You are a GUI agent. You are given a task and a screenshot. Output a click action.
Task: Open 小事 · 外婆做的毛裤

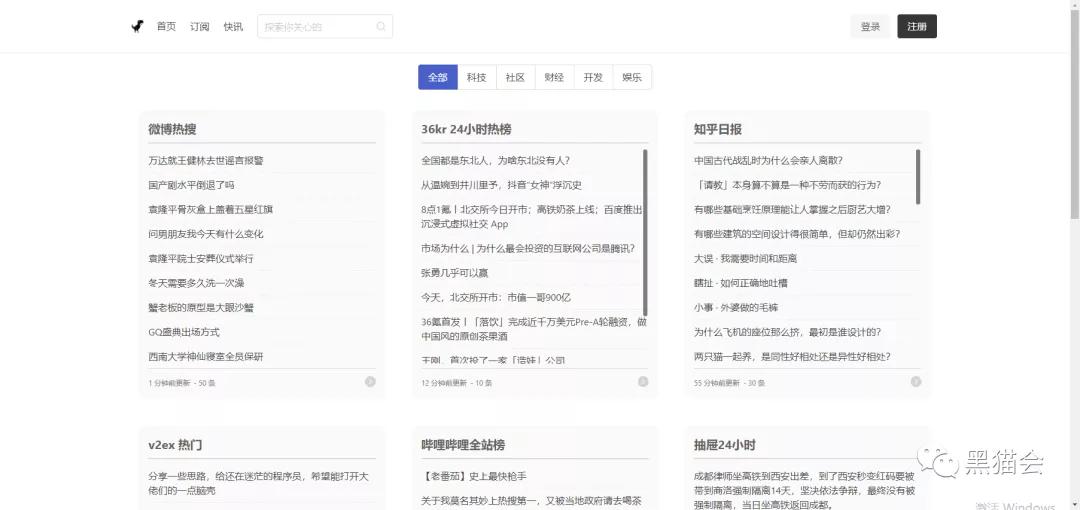click(736, 308)
